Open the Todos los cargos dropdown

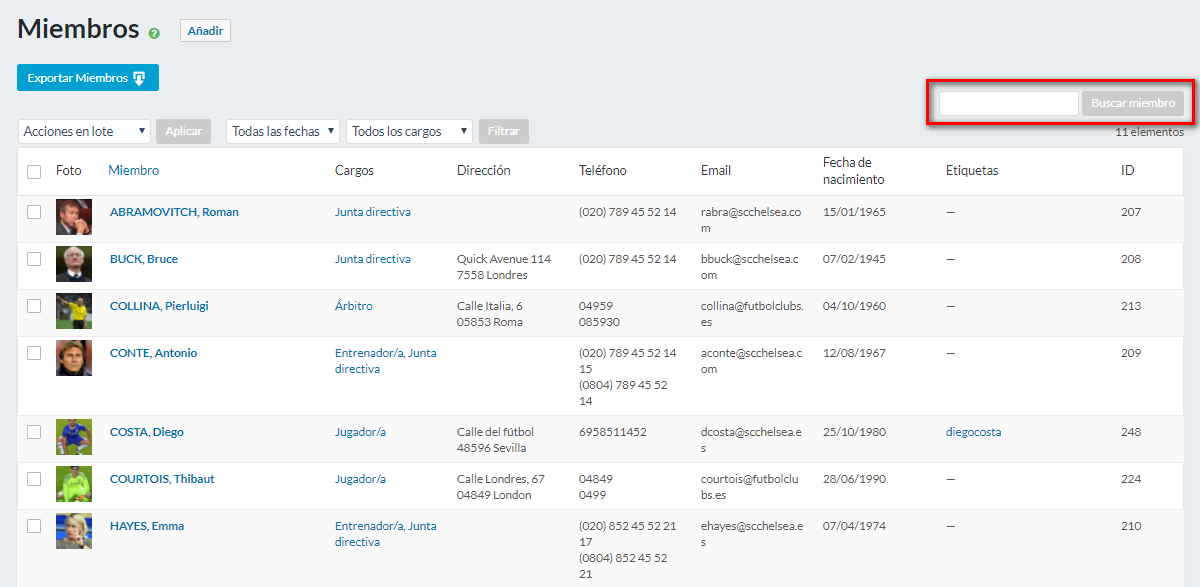(409, 131)
